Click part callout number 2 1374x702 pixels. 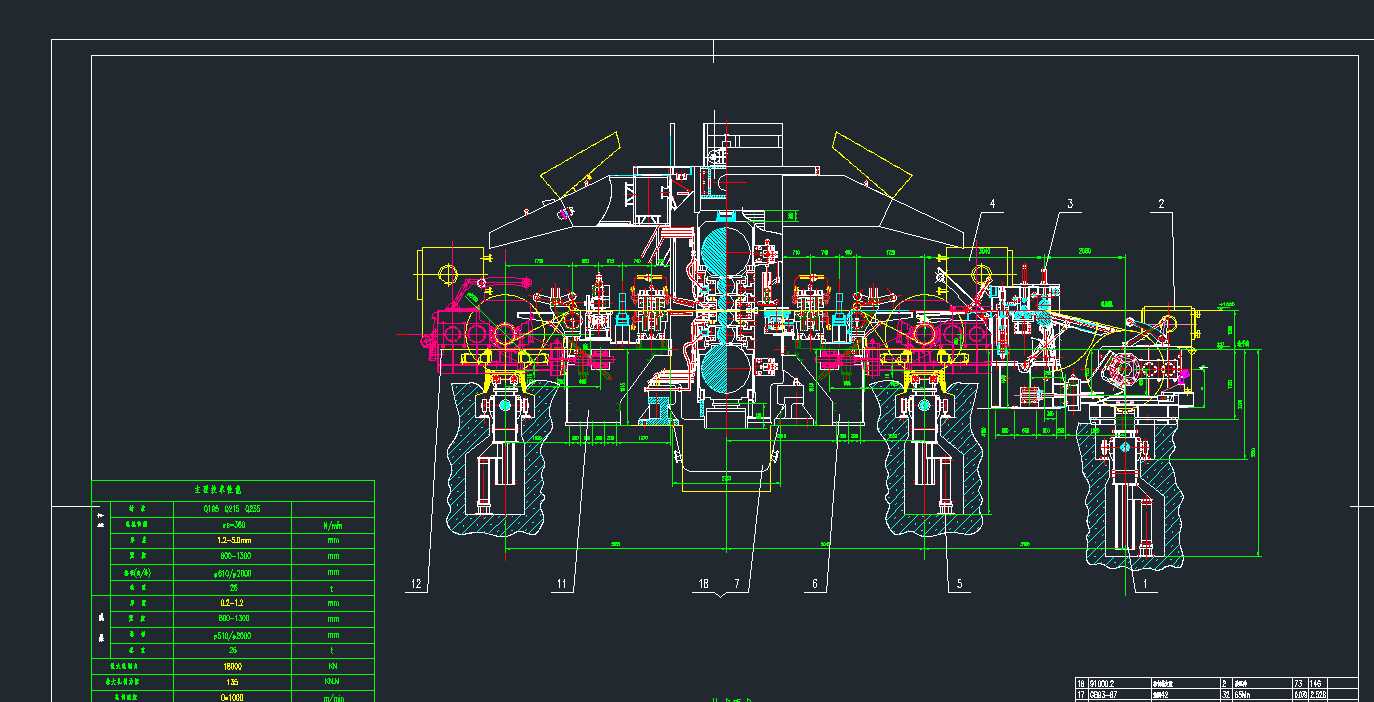[x=1161, y=204]
